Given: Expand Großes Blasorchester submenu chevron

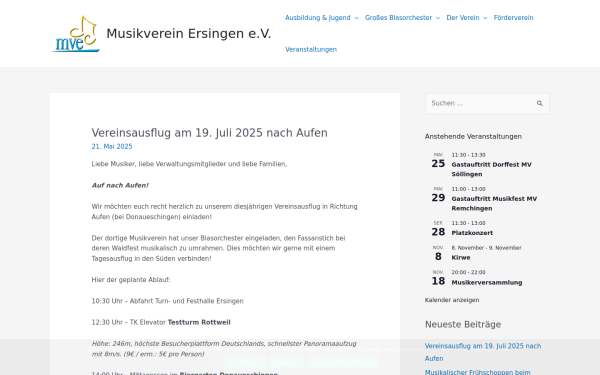Looking at the screenshot, I should tap(438, 18).
